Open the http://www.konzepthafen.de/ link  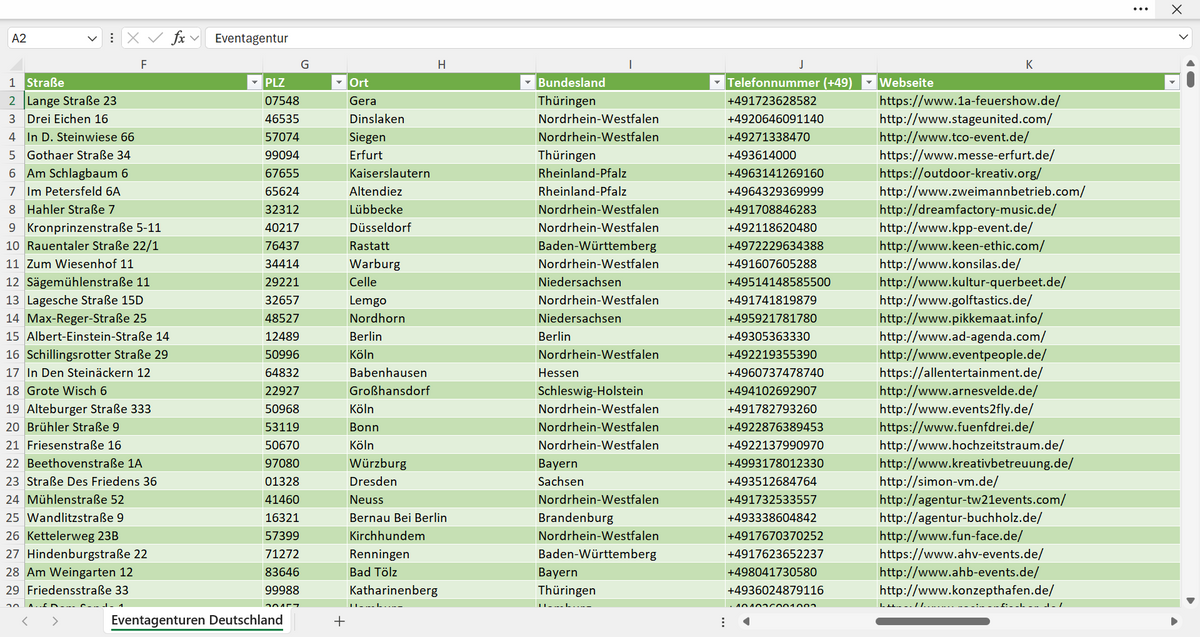coord(967,590)
